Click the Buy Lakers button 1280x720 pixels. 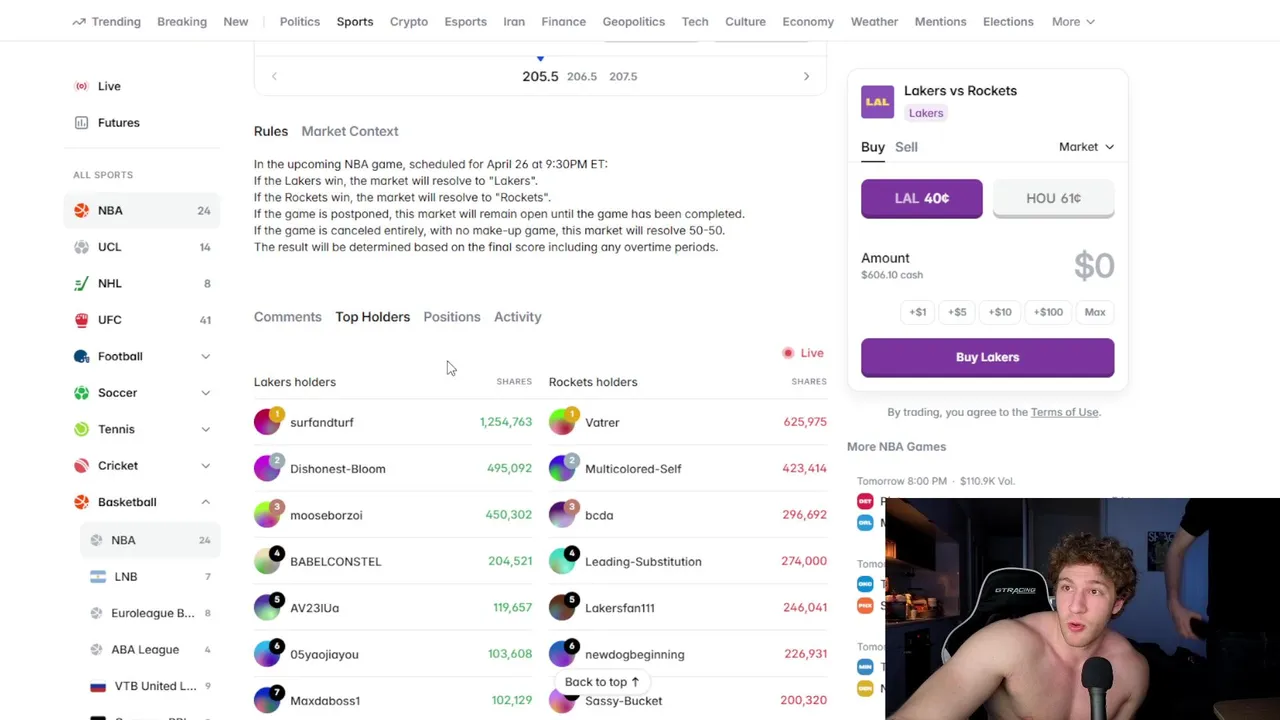[x=987, y=357]
